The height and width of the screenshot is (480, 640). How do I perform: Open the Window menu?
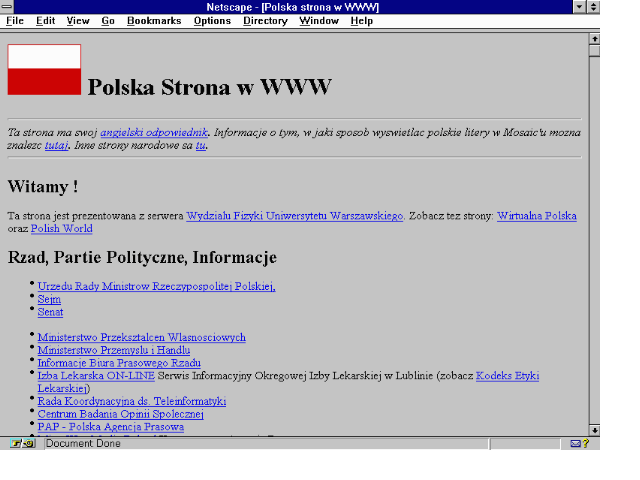319,21
